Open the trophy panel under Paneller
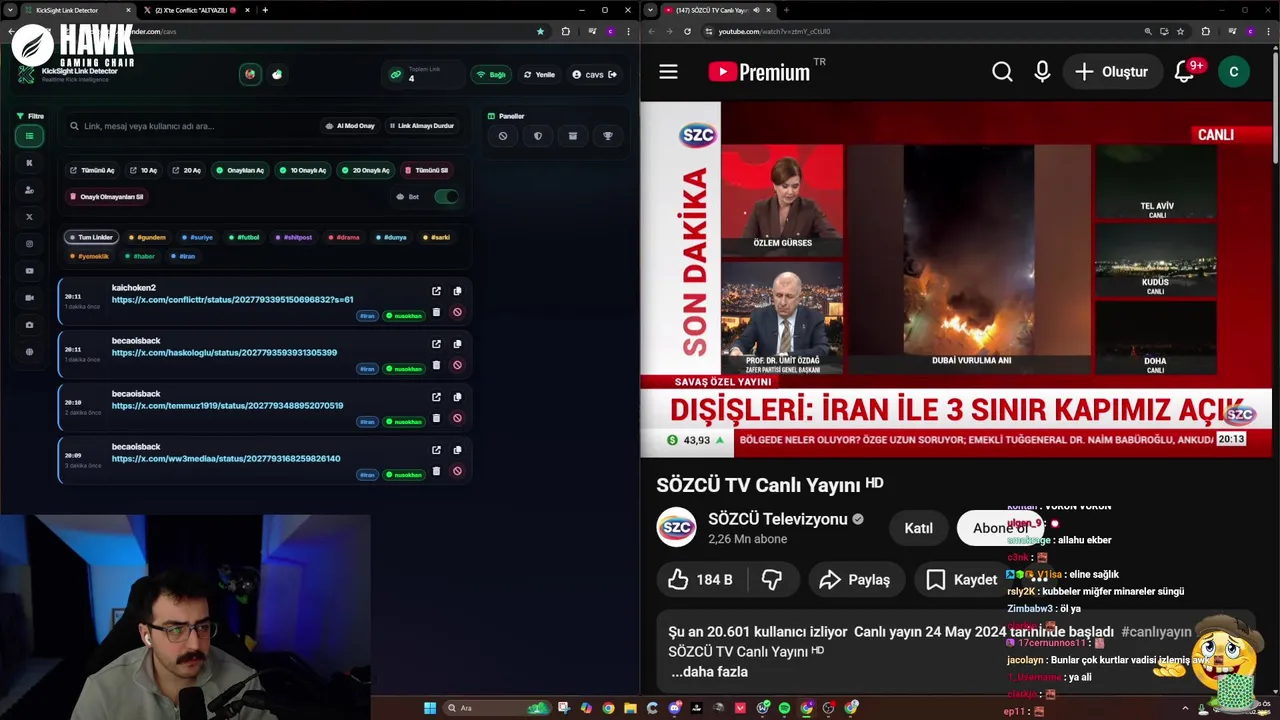 pos(608,136)
